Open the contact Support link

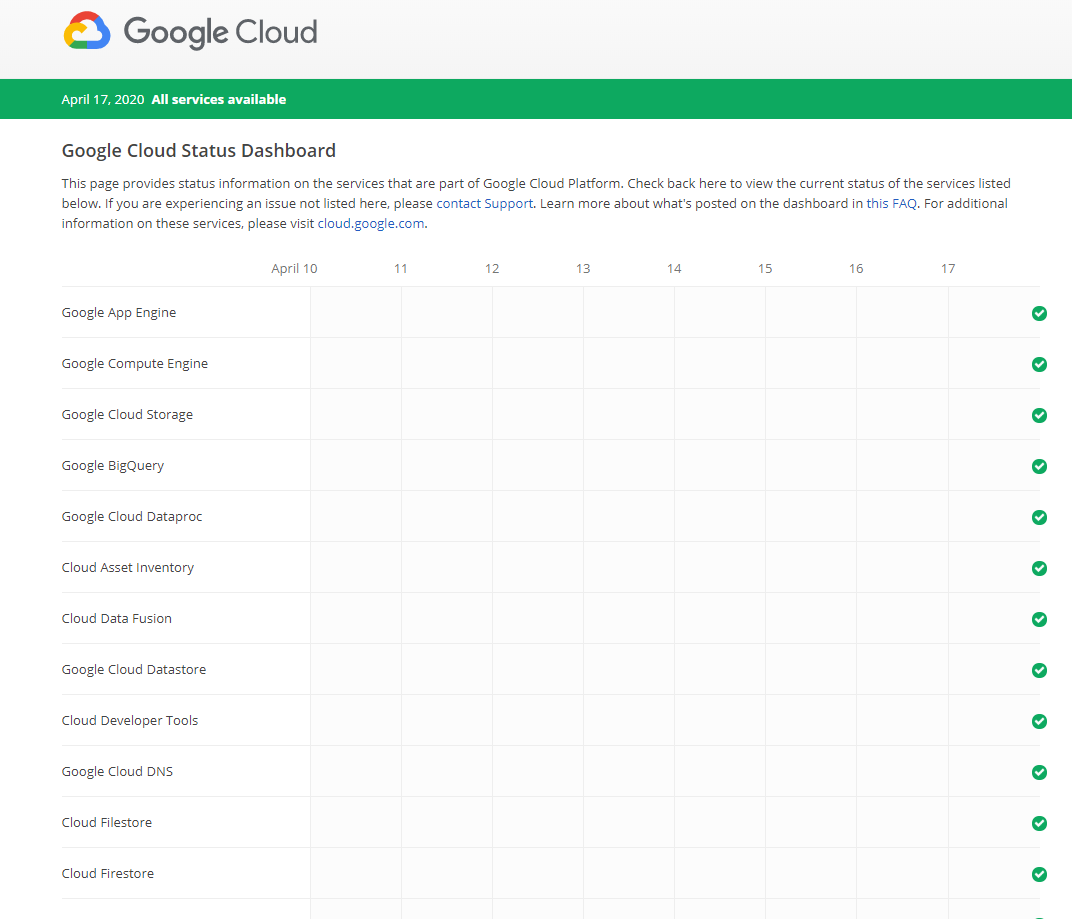tap(484, 203)
